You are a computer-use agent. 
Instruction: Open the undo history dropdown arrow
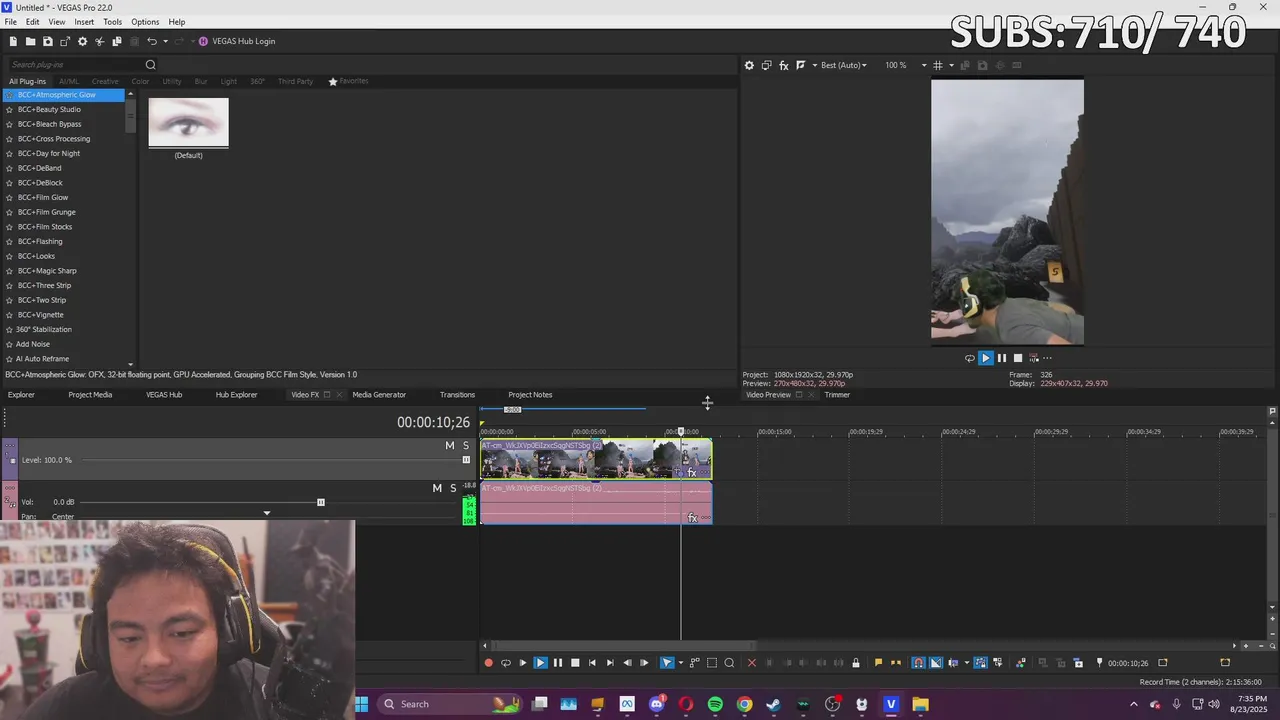coord(164,41)
